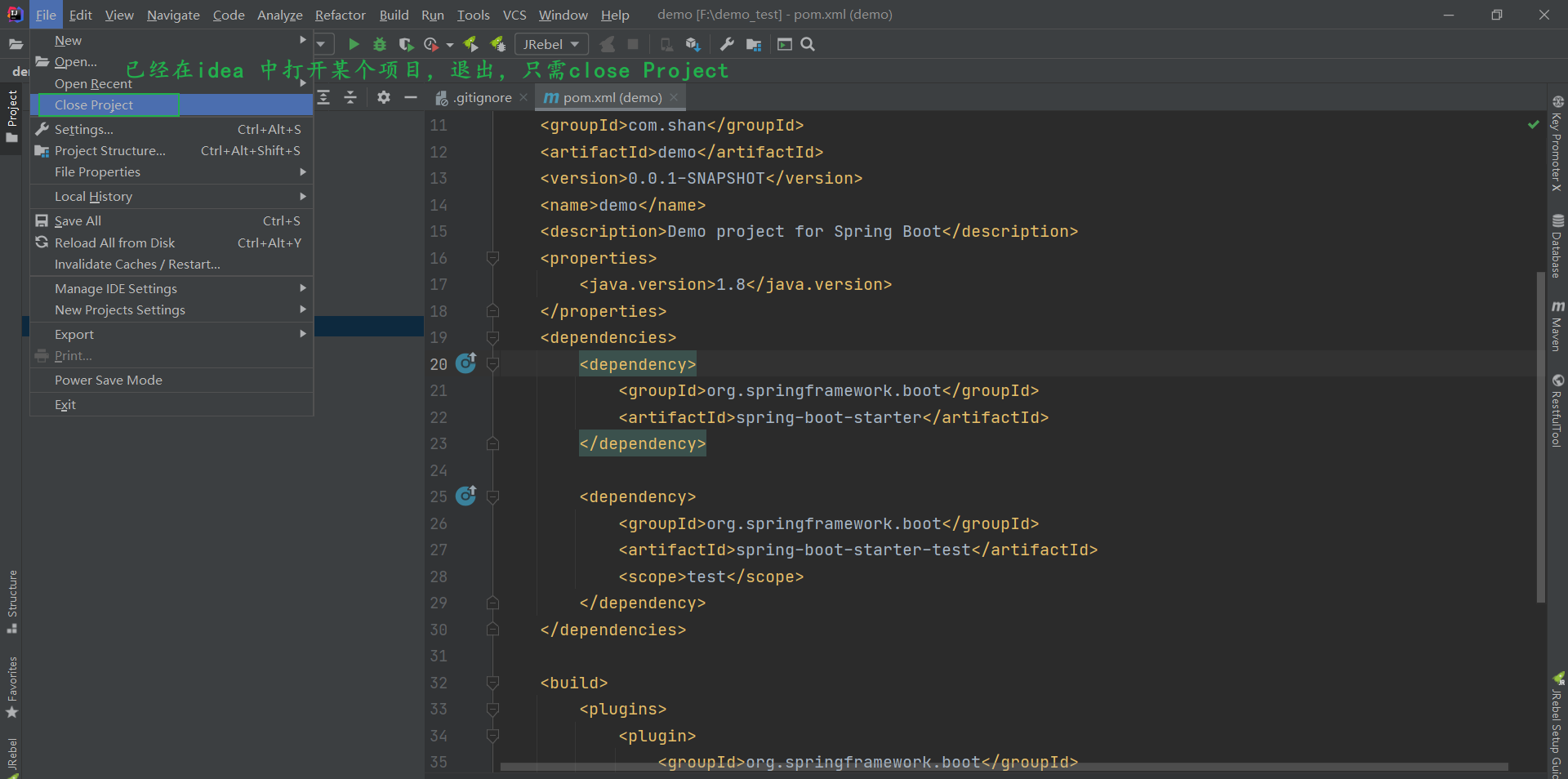Click the grayed build hammer icon beside JRebel
The width and height of the screenshot is (1568, 779).
click(608, 44)
